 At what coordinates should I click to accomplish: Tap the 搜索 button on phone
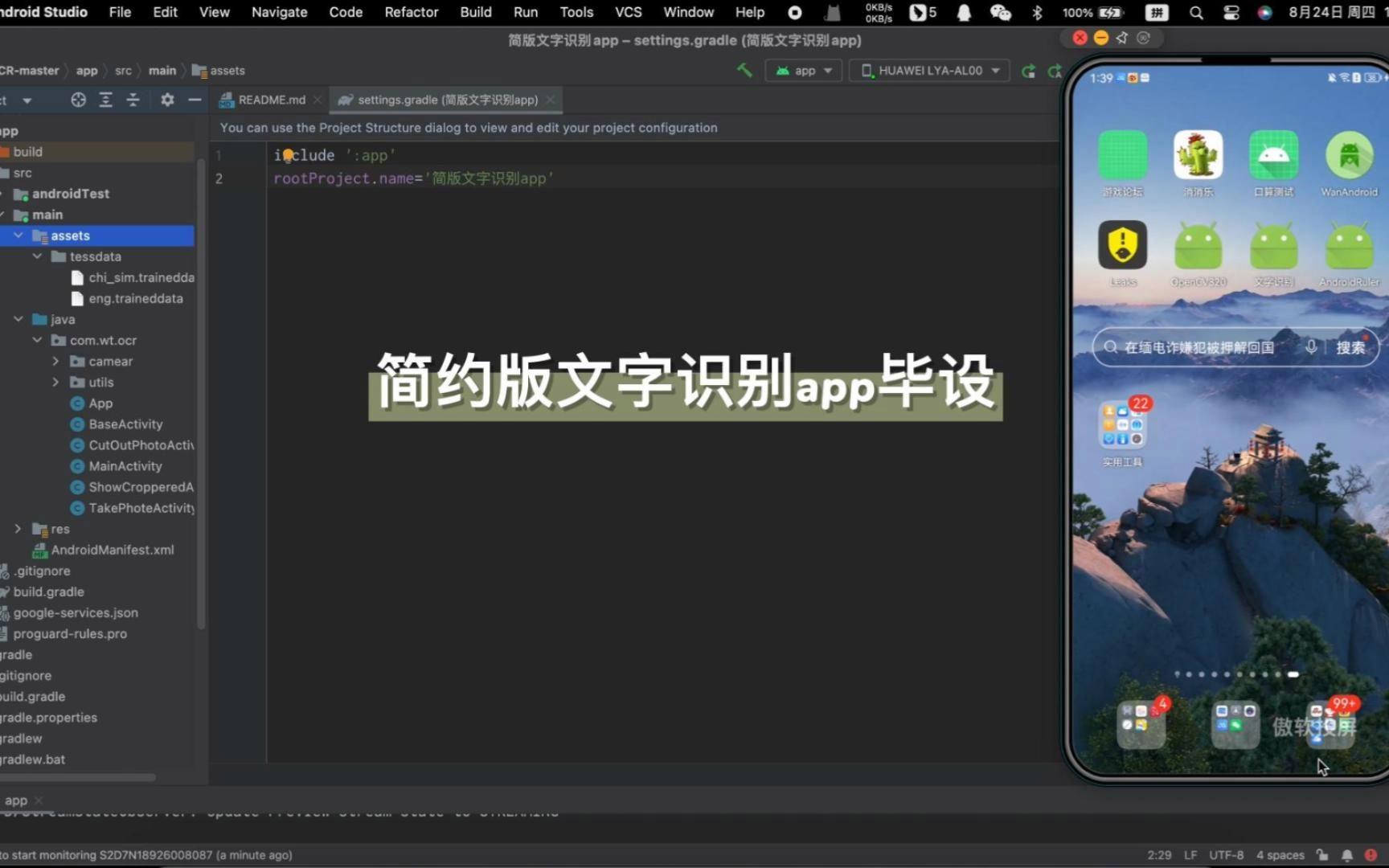[x=1350, y=347]
